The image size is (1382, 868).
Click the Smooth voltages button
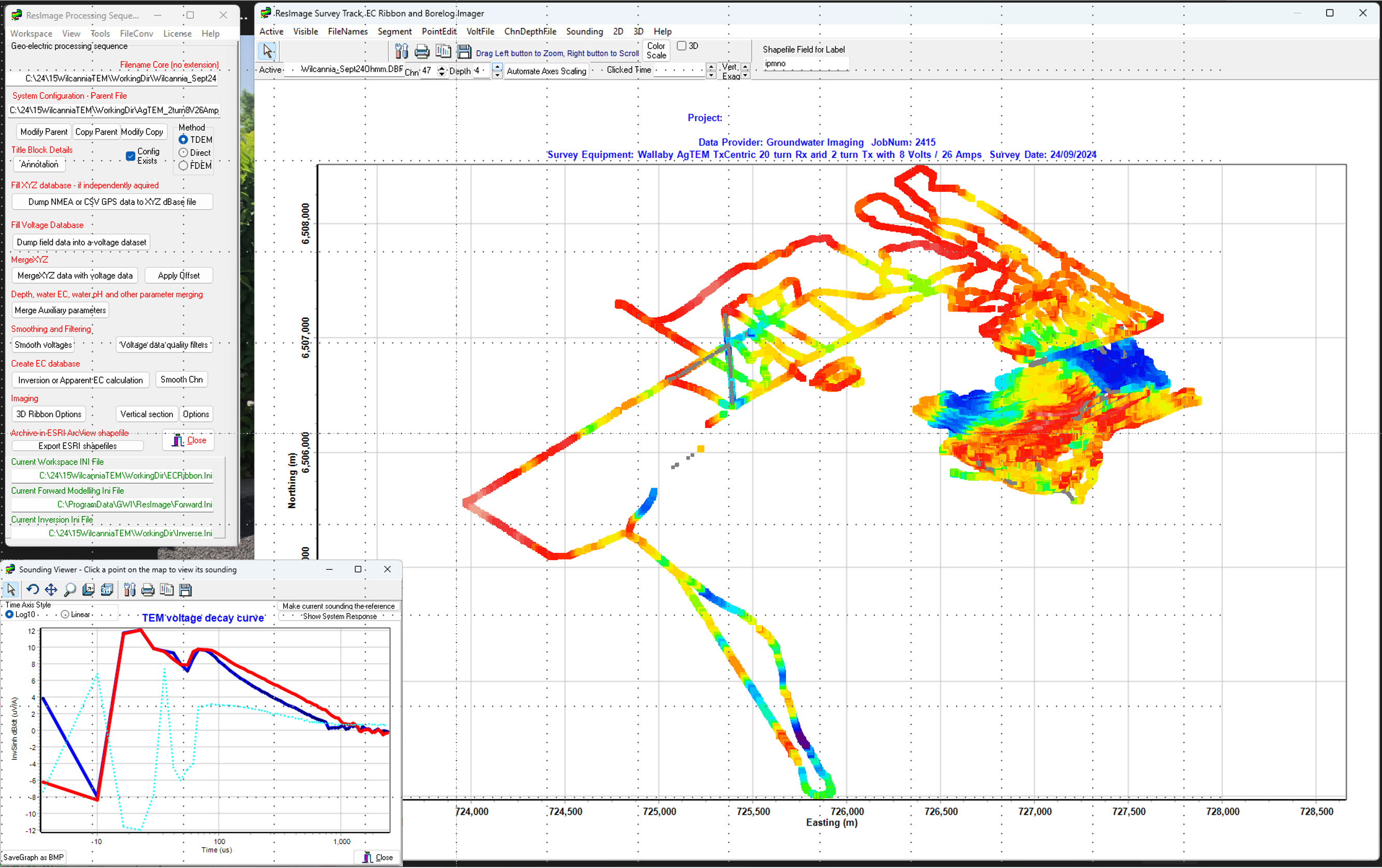point(43,345)
